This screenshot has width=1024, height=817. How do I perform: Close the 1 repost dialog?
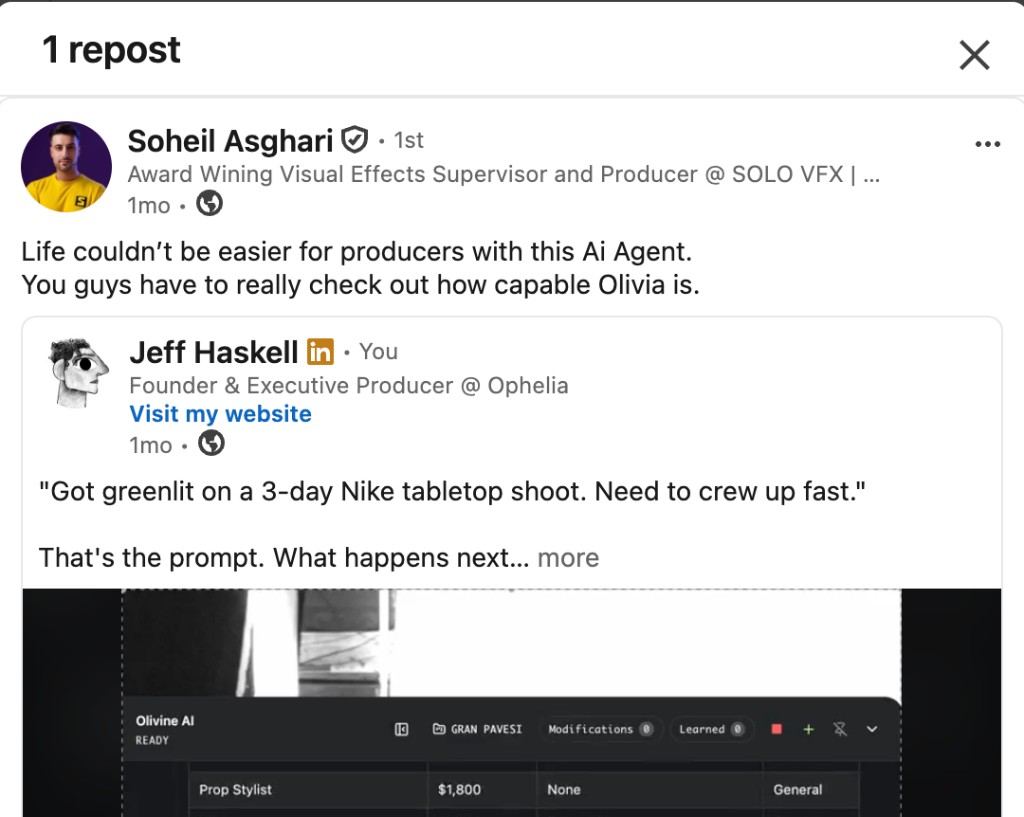(974, 55)
